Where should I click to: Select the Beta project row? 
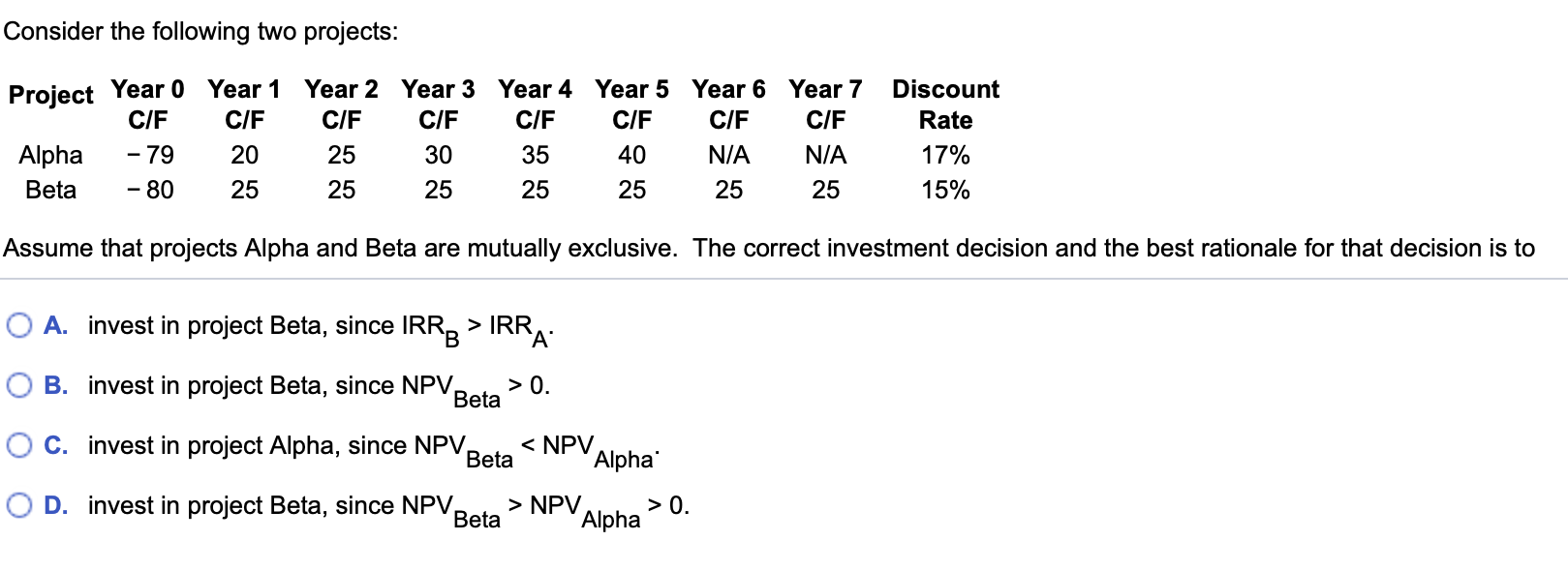pos(51,190)
